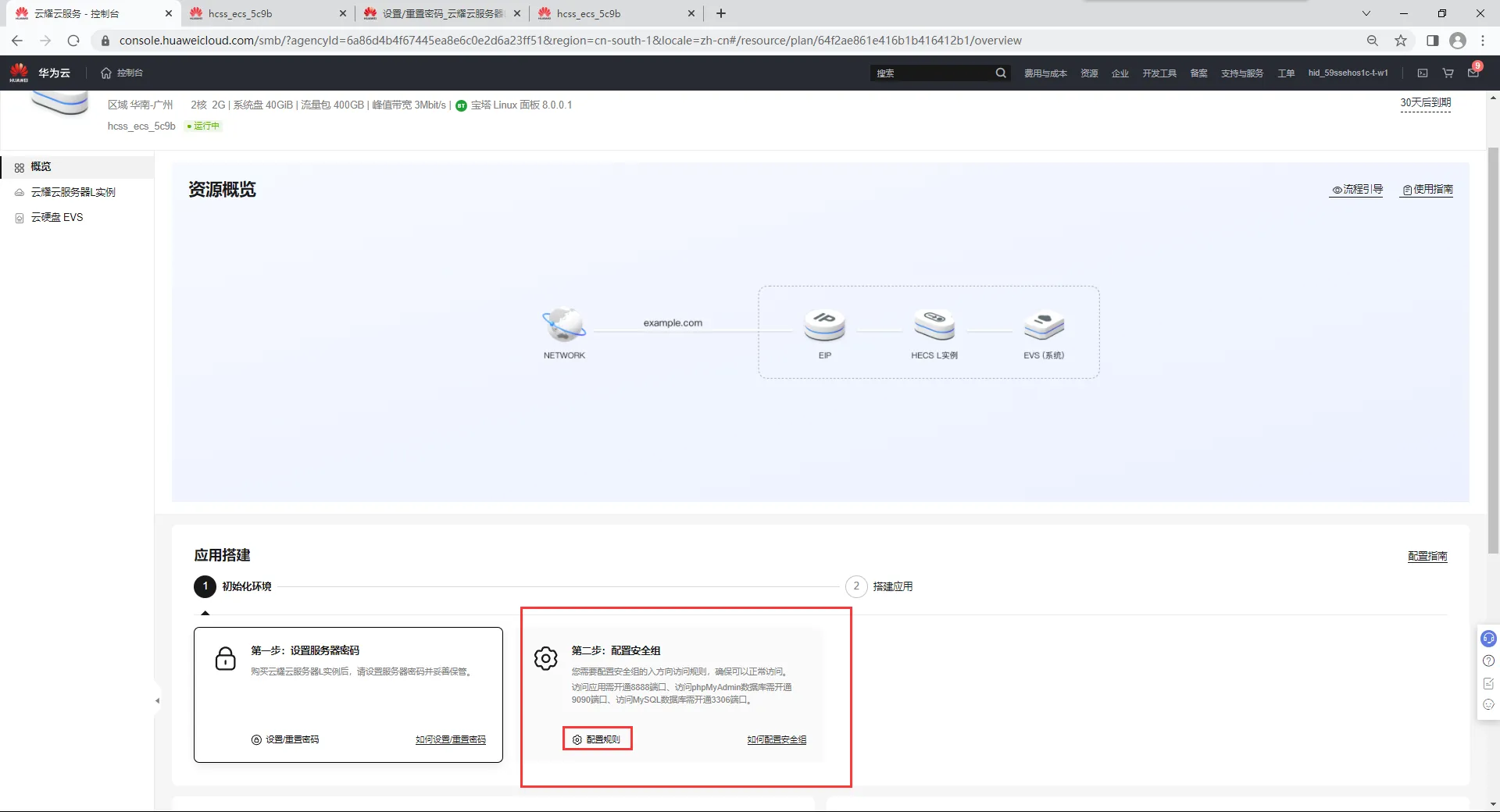Screen dimensions: 1500x812
Task: Close the 设置/重置密码 browser tab
Action: (x=516, y=13)
